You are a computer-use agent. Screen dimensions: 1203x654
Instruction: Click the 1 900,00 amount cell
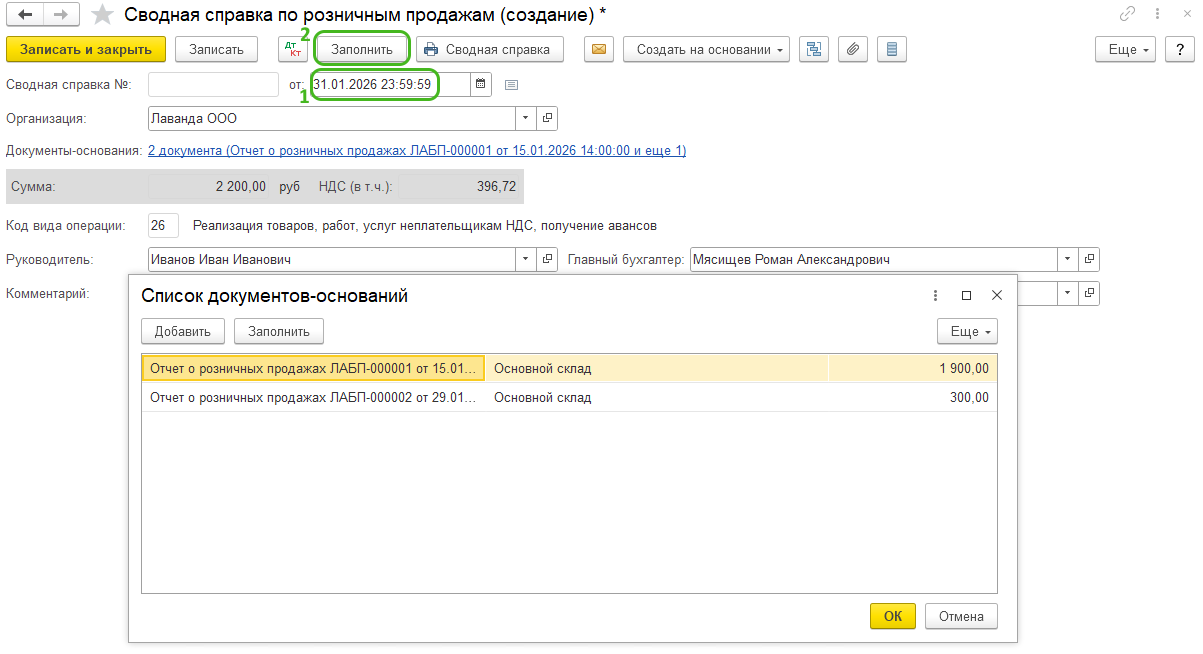913,368
